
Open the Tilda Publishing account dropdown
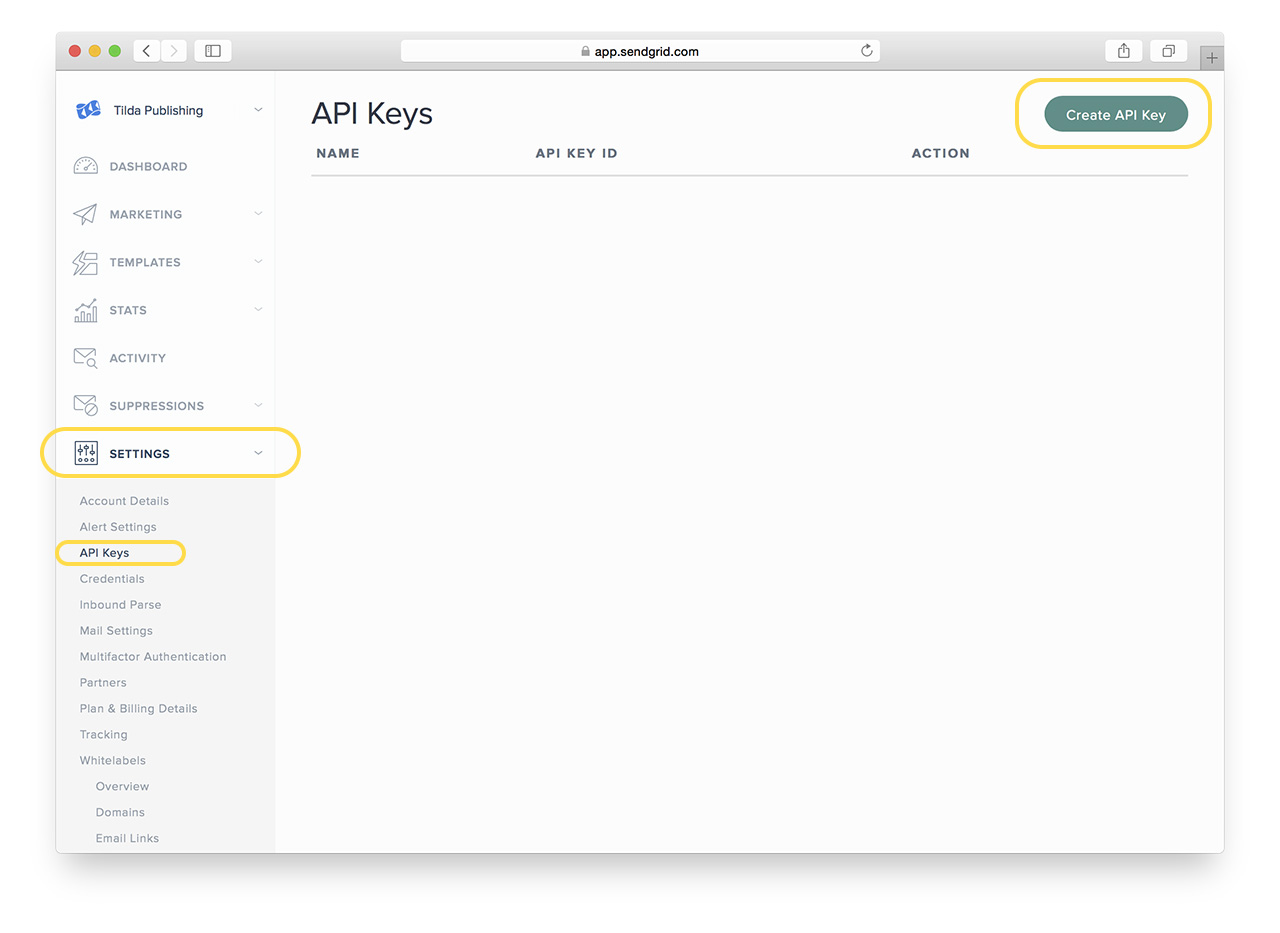pos(259,110)
